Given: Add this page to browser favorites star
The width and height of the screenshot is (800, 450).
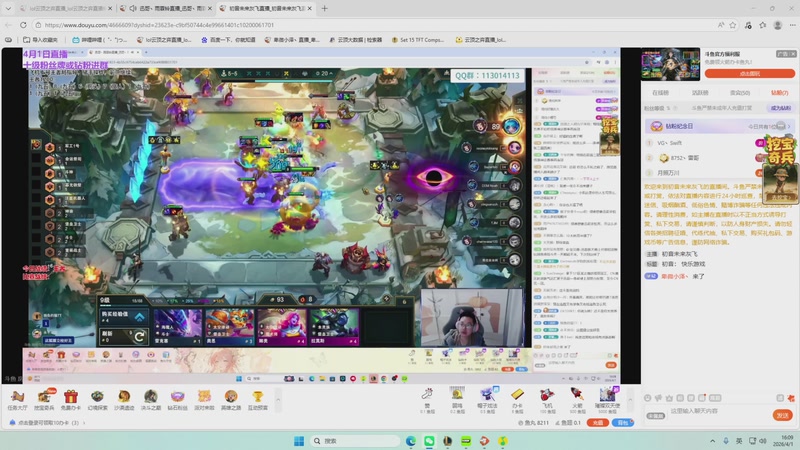Looking at the screenshot, I should pyautogui.click(x=733, y=24).
